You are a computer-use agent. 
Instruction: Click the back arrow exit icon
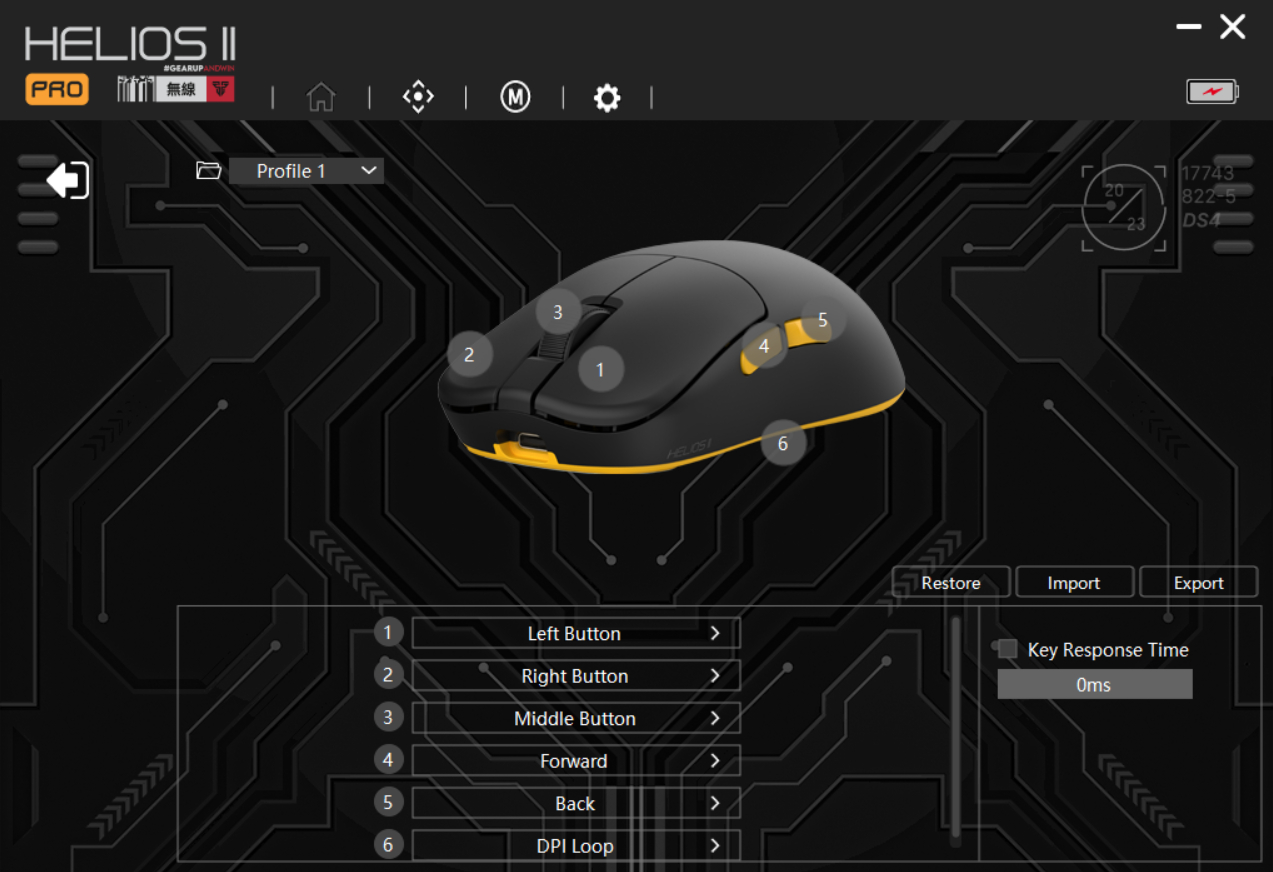(68, 180)
